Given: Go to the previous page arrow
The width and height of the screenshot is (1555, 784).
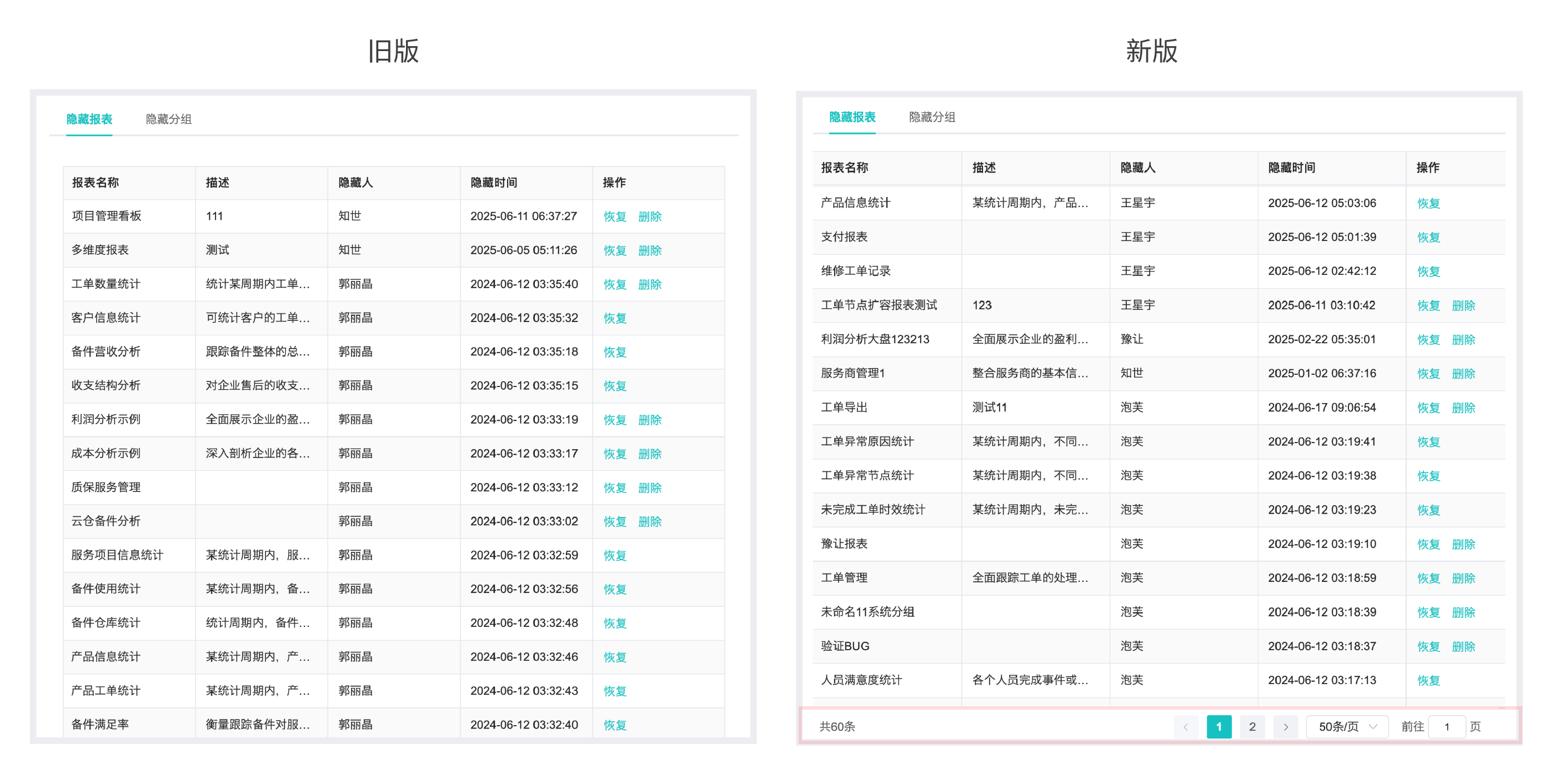Looking at the screenshot, I should [1186, 727].
